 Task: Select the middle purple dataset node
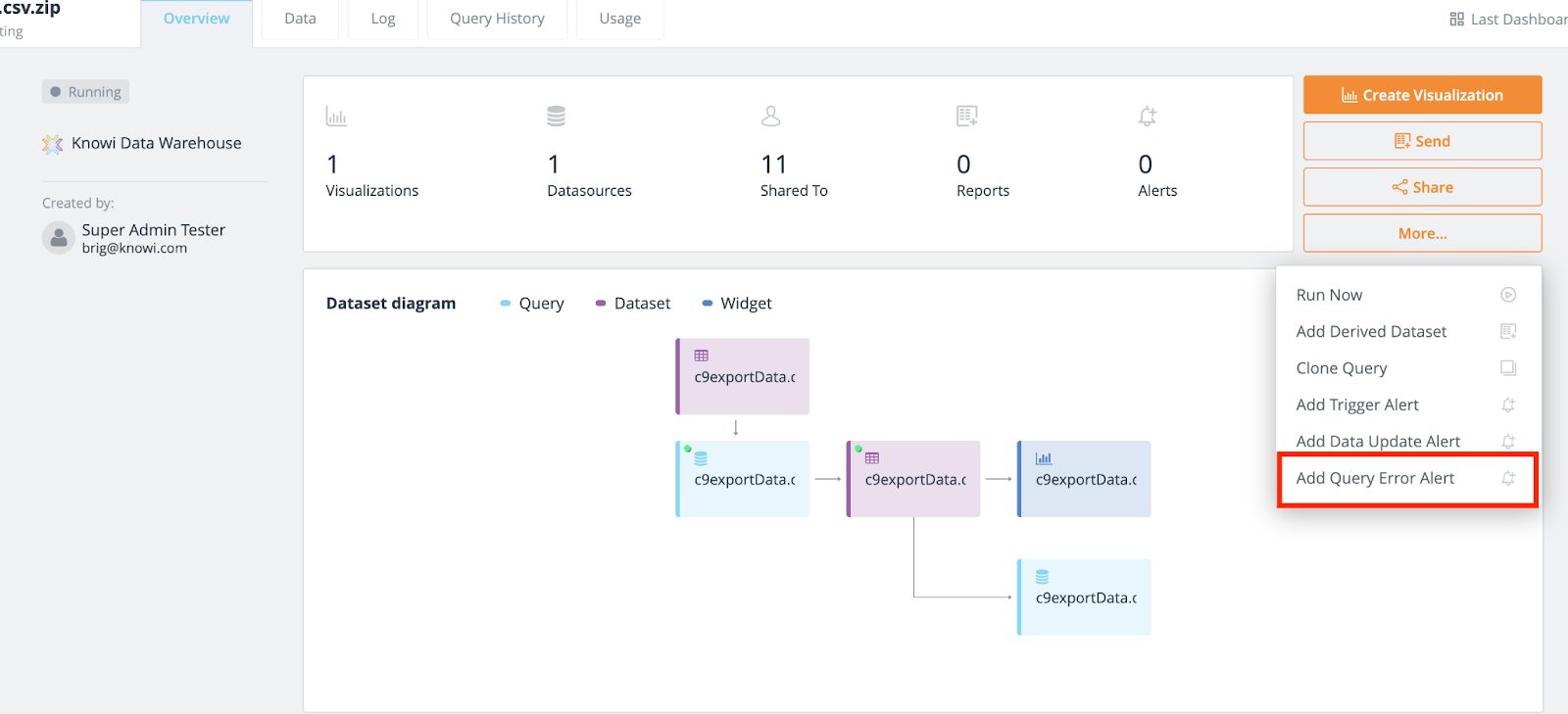pos(913,479)
